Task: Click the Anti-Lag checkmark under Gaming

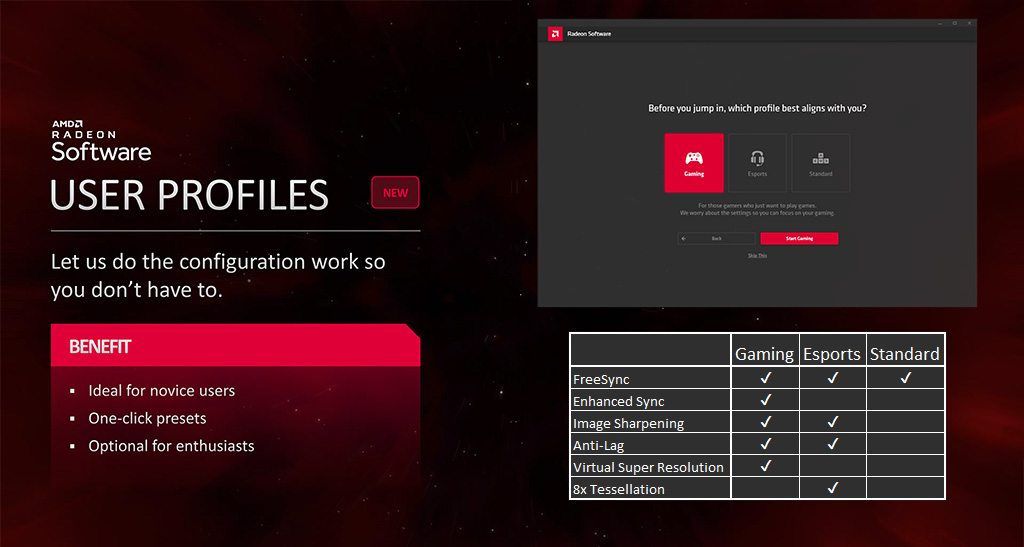Action: (766, 444)
